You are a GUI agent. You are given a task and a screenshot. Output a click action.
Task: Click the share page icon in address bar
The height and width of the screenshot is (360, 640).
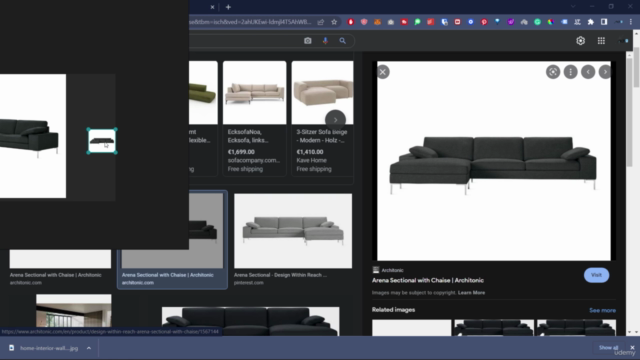(321, 22)
